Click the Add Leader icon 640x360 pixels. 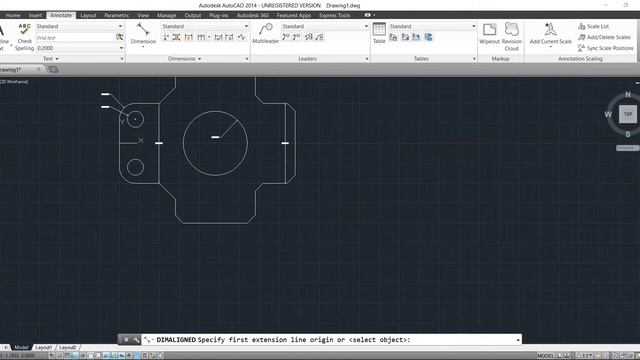click(286, 37)
